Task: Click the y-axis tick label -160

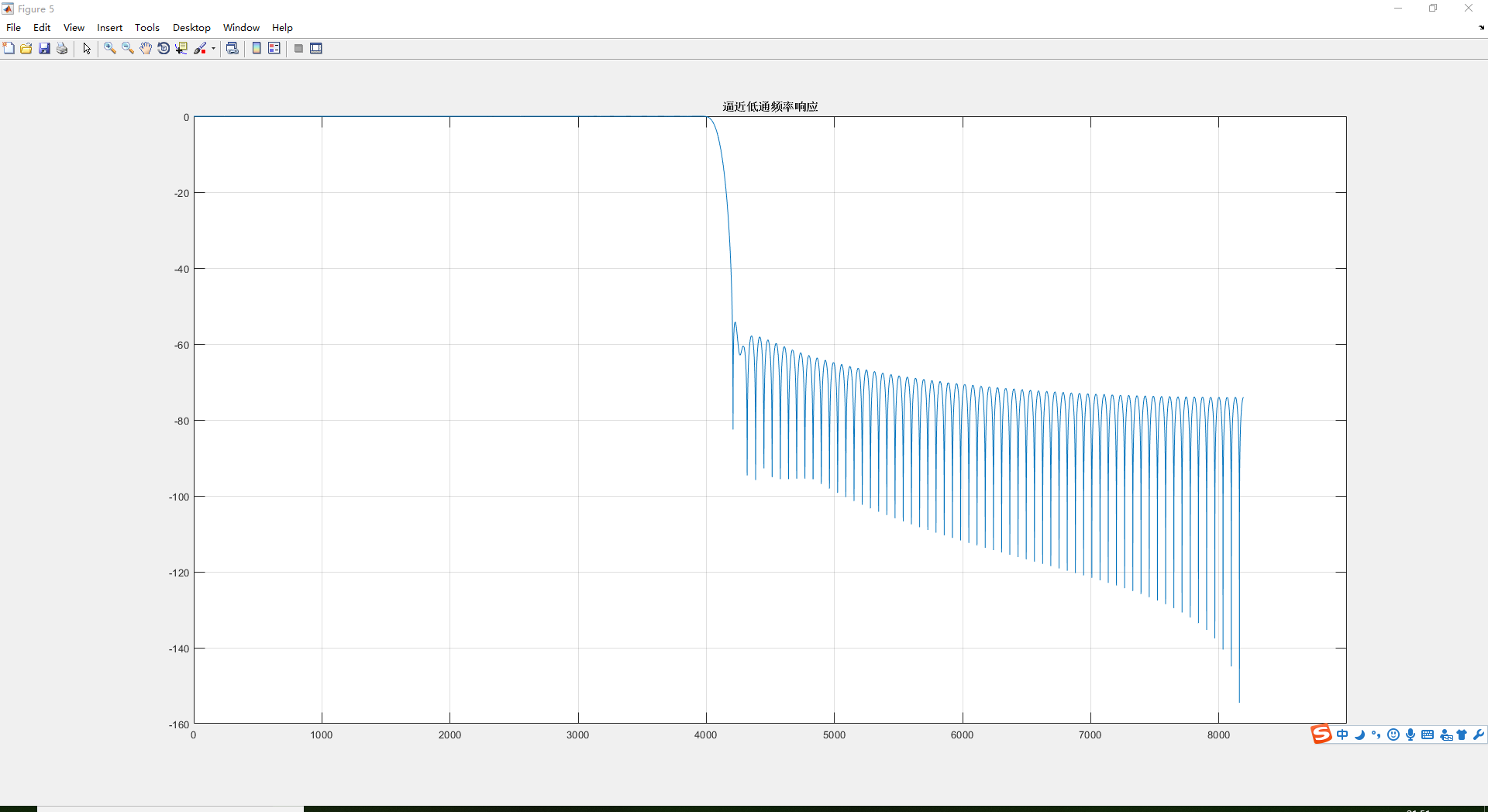Action: click(x=179, y=724)
